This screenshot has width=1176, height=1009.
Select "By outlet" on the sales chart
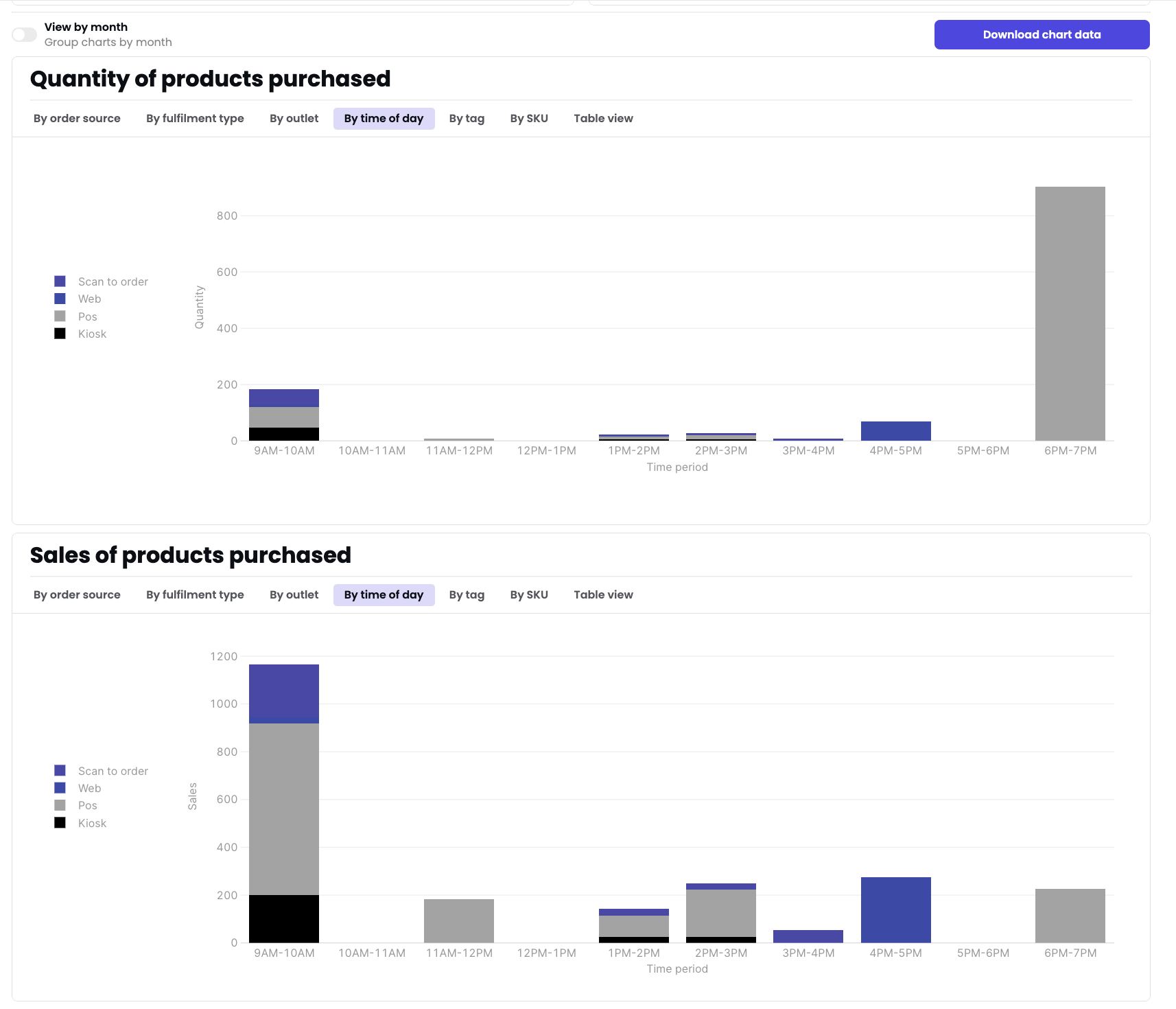point(294,594)
